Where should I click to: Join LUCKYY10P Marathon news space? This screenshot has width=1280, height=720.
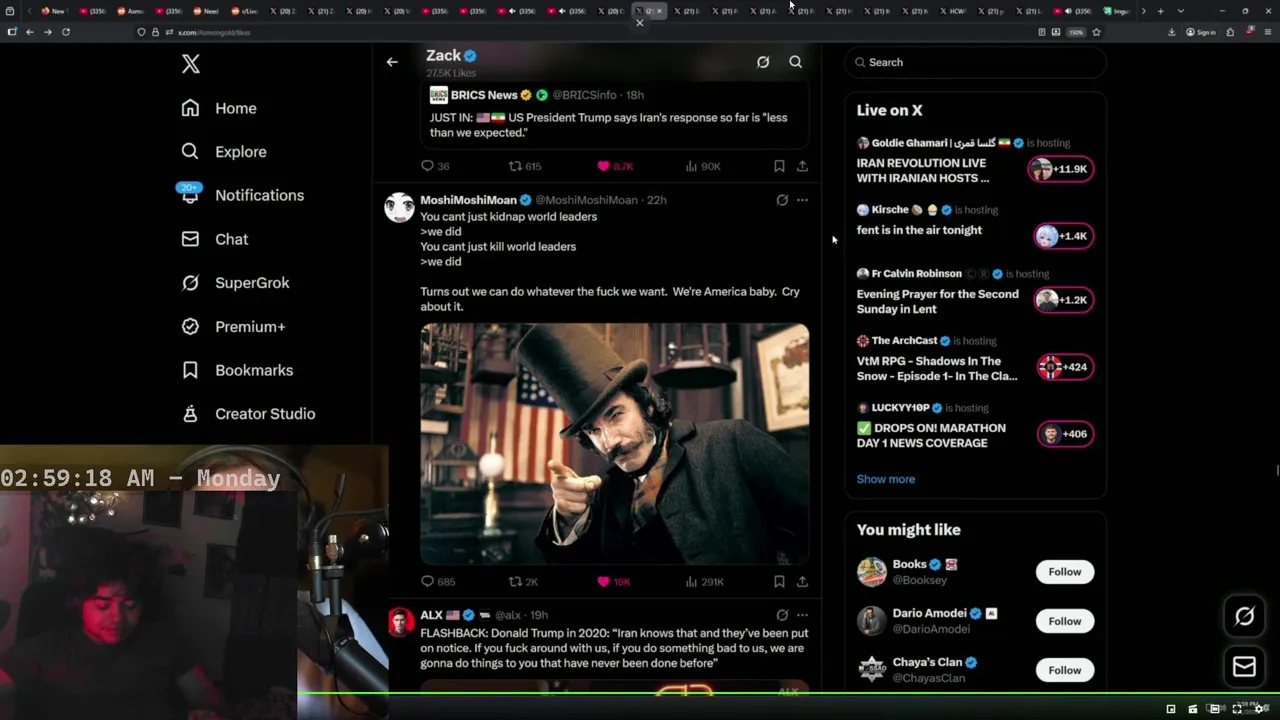tap(1065, 434)
